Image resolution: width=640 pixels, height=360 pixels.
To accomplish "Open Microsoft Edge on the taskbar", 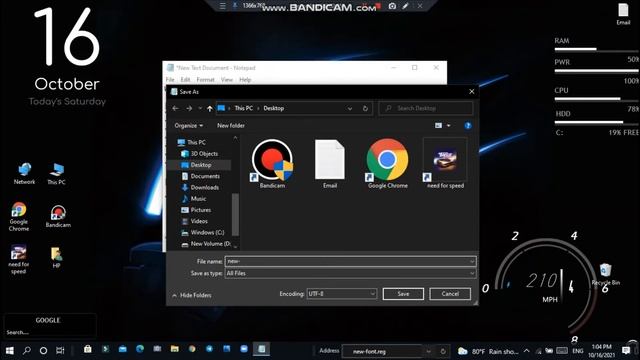I will (x=140, y=349).
